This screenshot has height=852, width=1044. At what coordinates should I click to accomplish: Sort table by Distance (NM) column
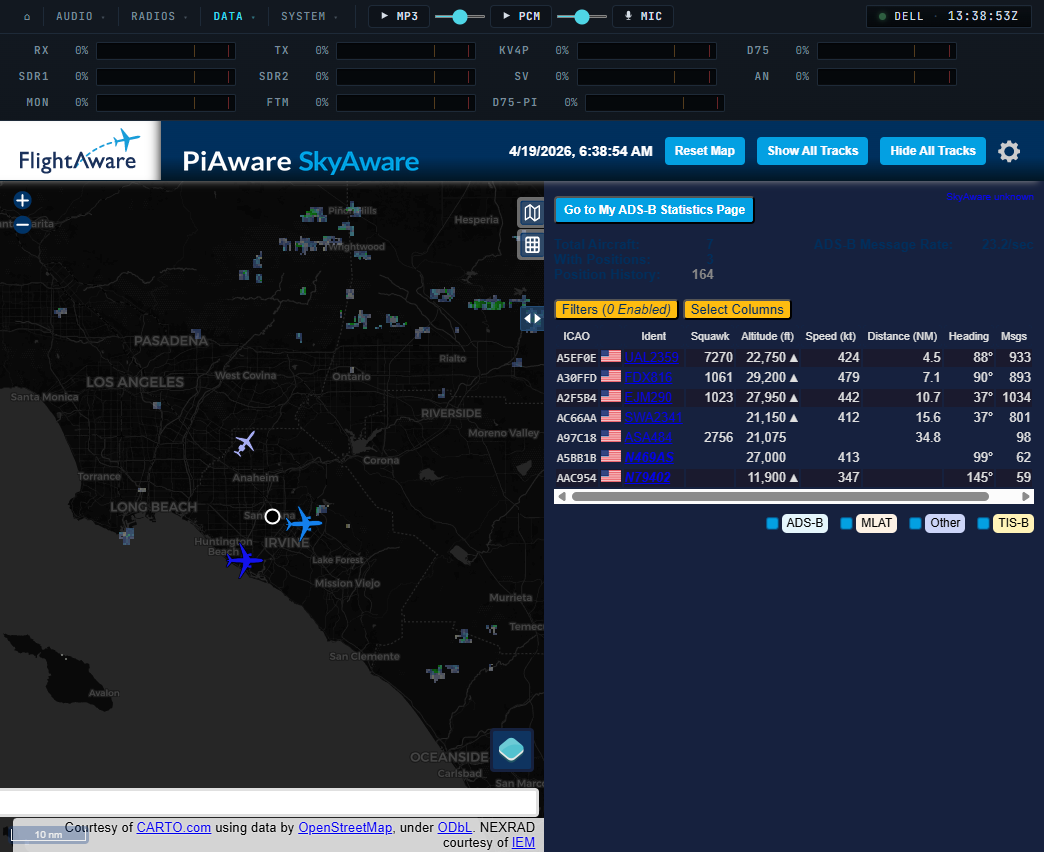(x=902, y=336)
